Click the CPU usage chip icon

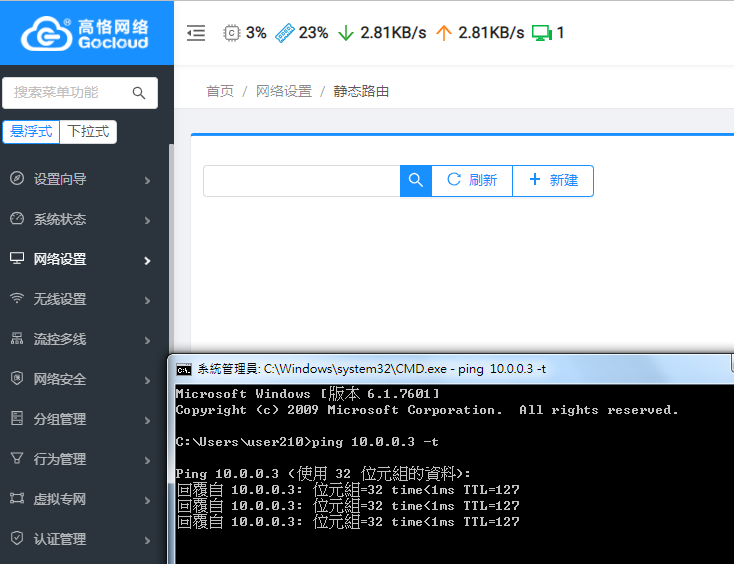click(x=231, y=33)
